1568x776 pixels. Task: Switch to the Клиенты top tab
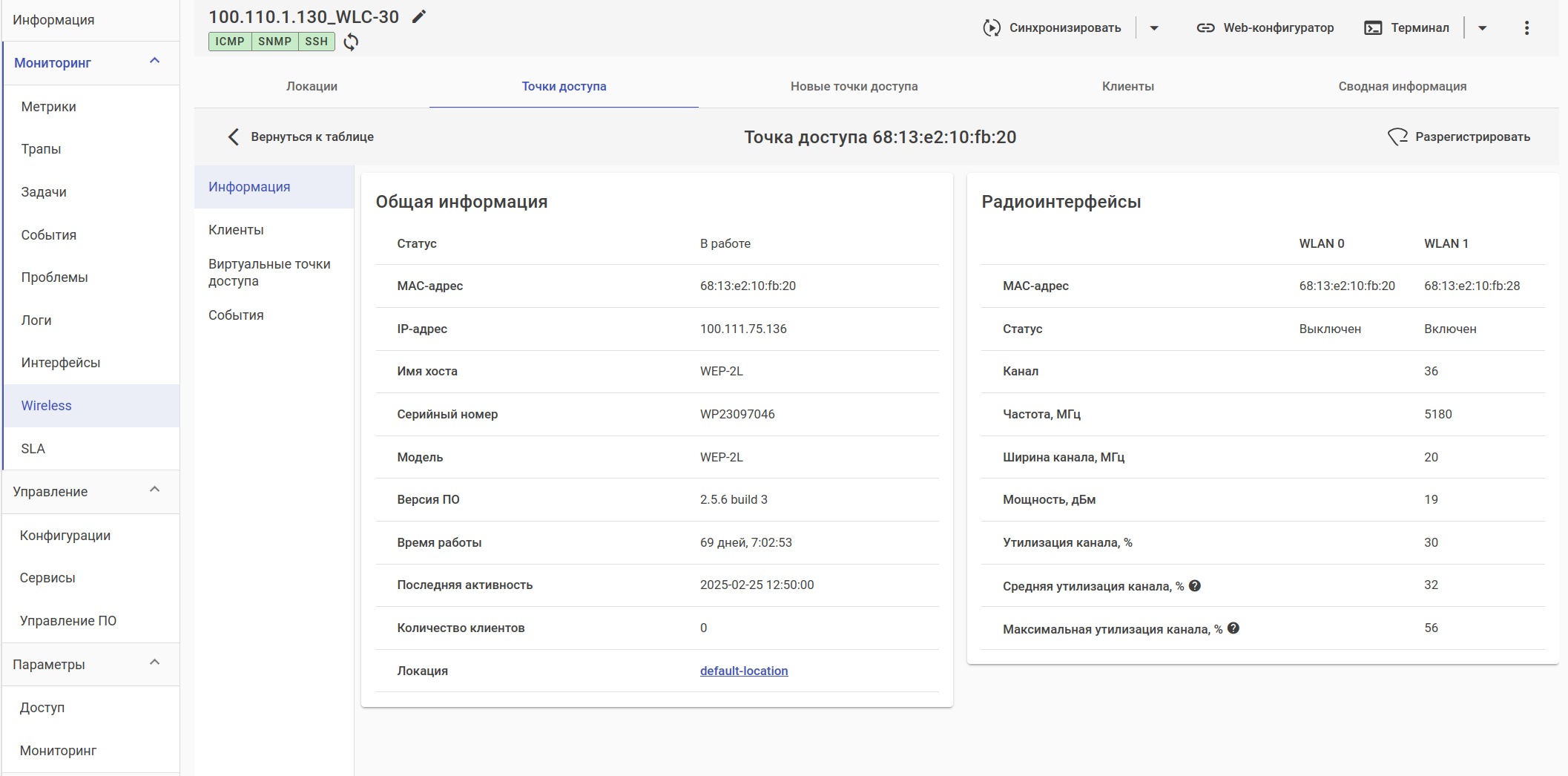pos(1127,87)
